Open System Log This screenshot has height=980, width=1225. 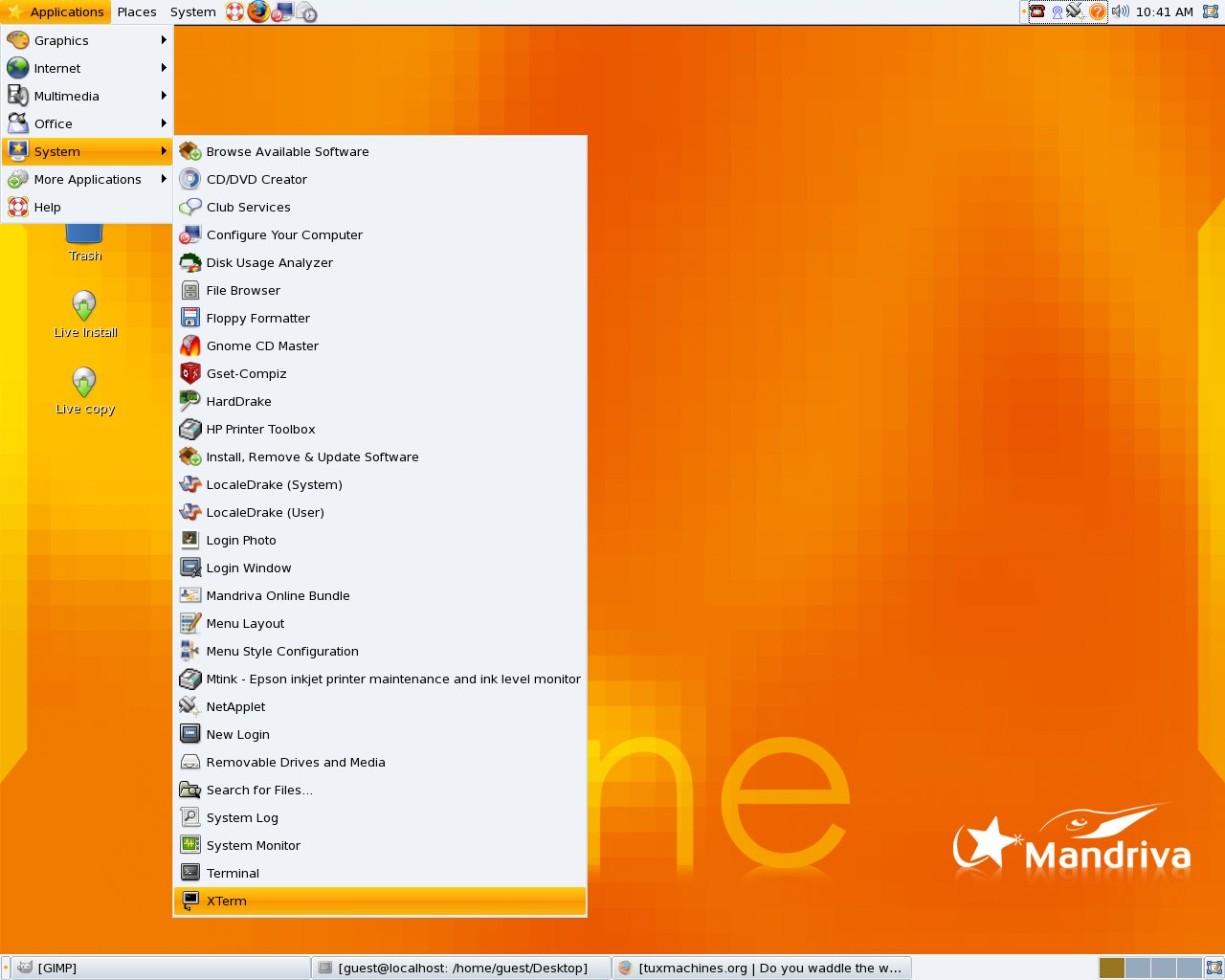(380, 817)
